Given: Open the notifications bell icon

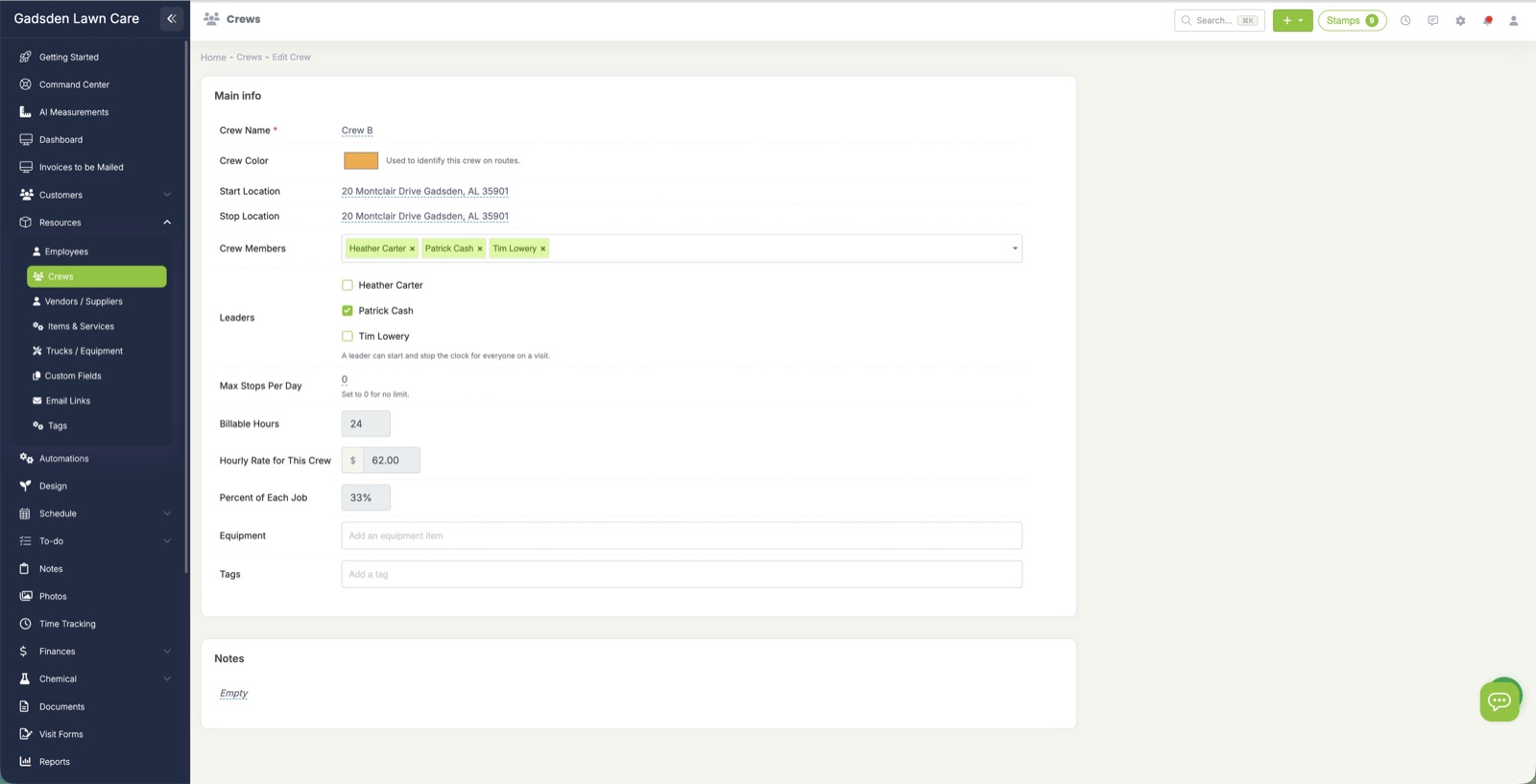Looking at the screenshot, I should tap(1488, 20).
